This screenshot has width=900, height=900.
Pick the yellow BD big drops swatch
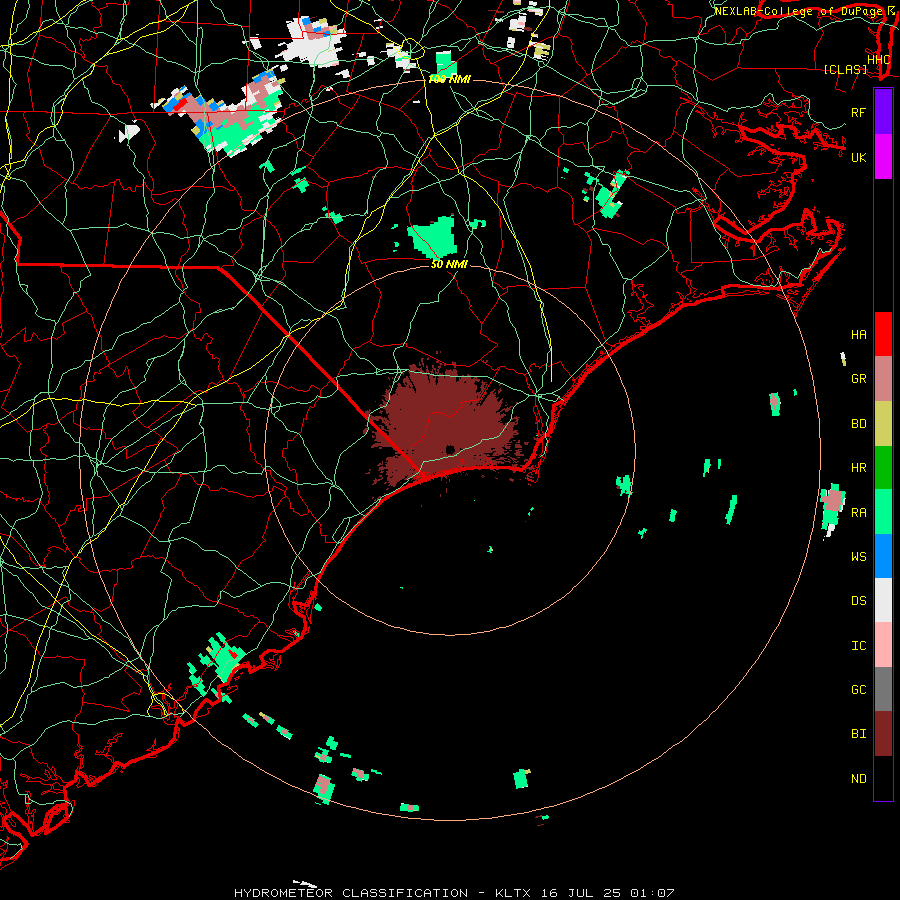(x=883, y=423)
